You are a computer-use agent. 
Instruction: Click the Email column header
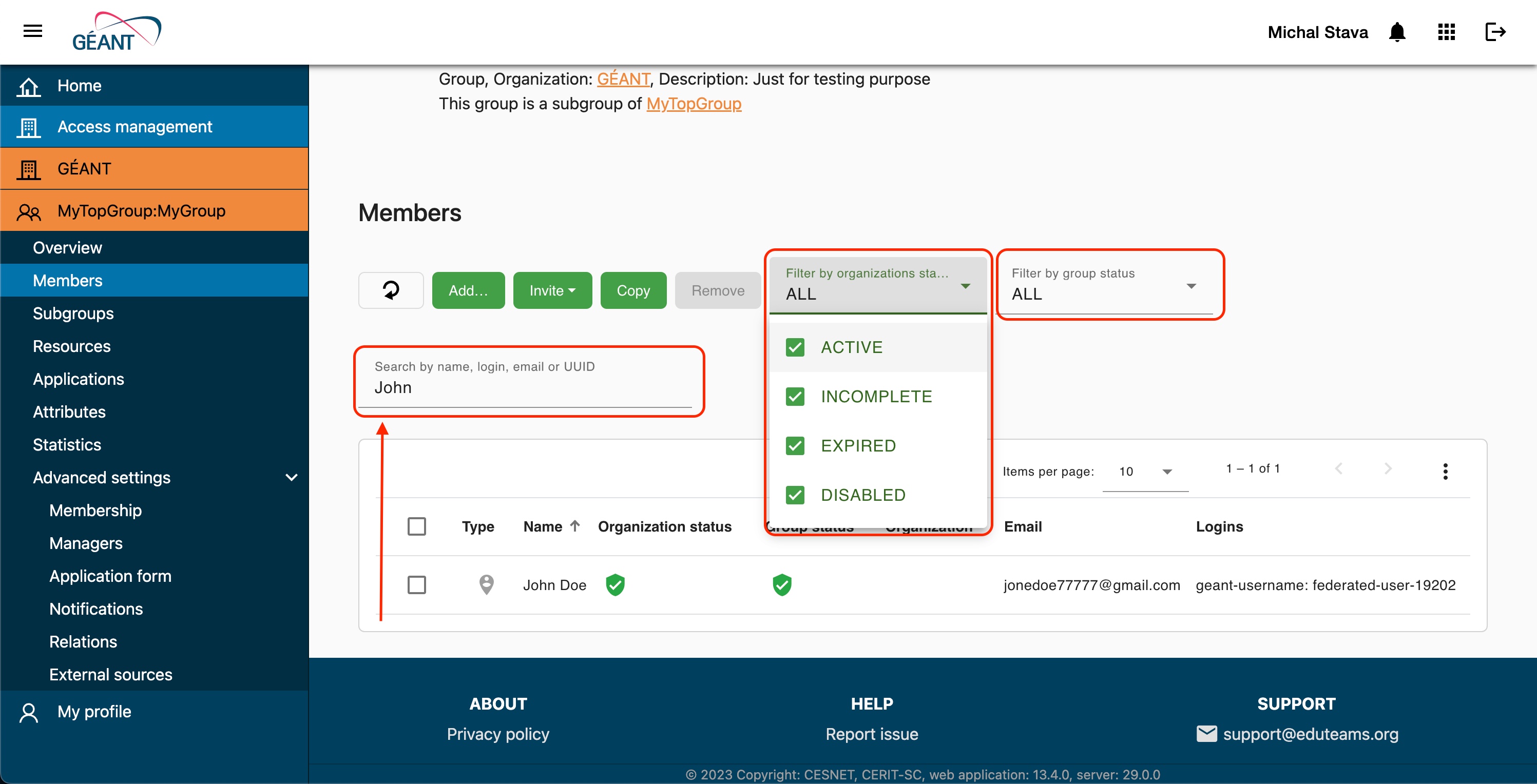point(1023,526)
